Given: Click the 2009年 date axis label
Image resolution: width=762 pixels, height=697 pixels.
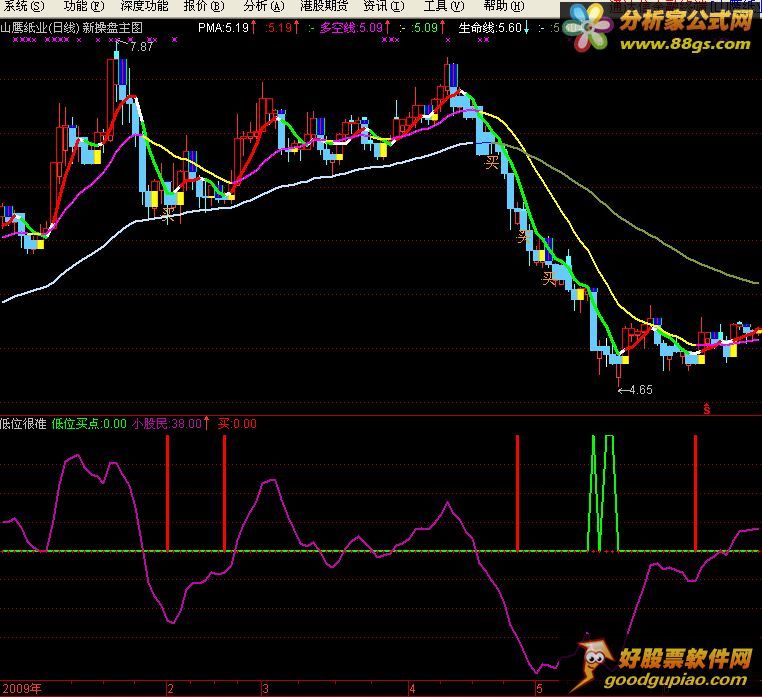Looking at the screenshot, I should pyautogui.click(x=22, y=689).
